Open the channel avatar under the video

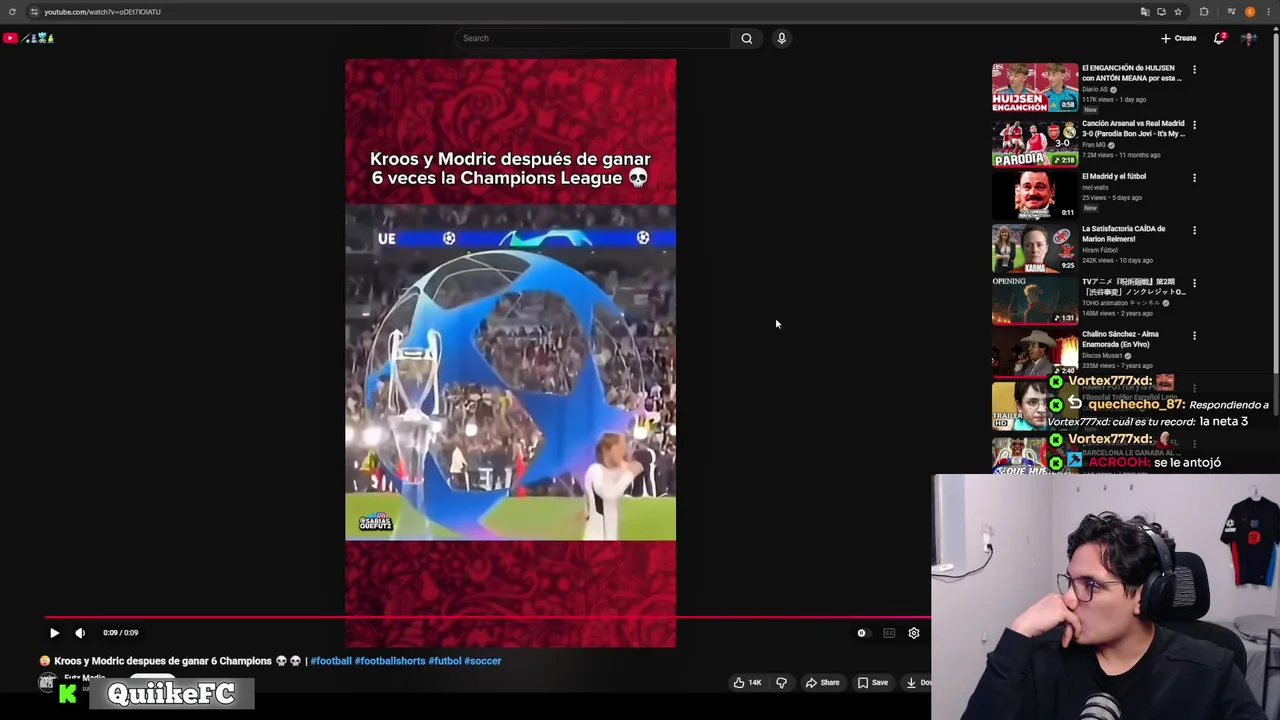[47, 682]
